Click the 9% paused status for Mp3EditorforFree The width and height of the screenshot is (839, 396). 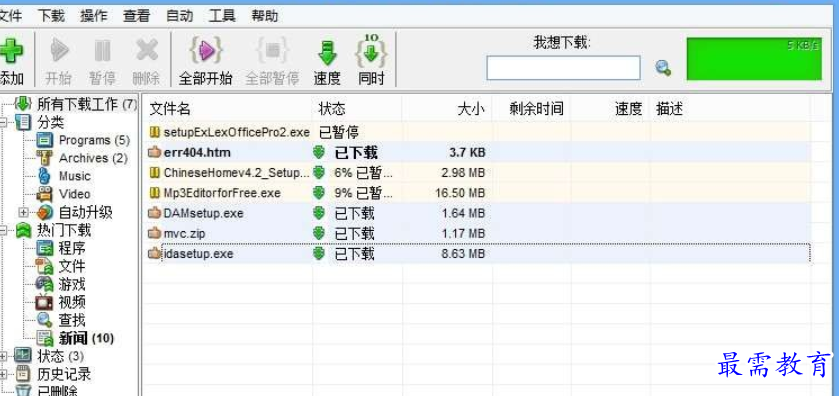click(x=364, y=193)
